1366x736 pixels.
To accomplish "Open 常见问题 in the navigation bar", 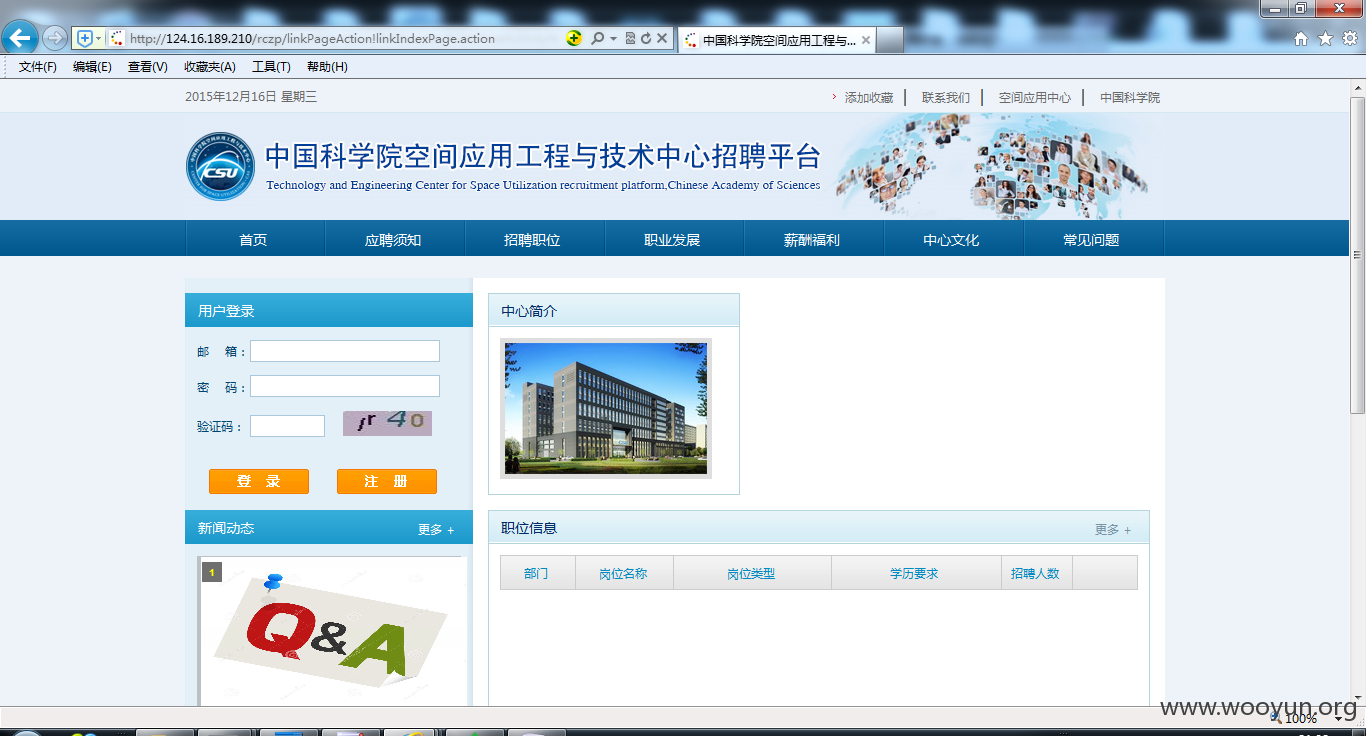I will point(1092,240).
